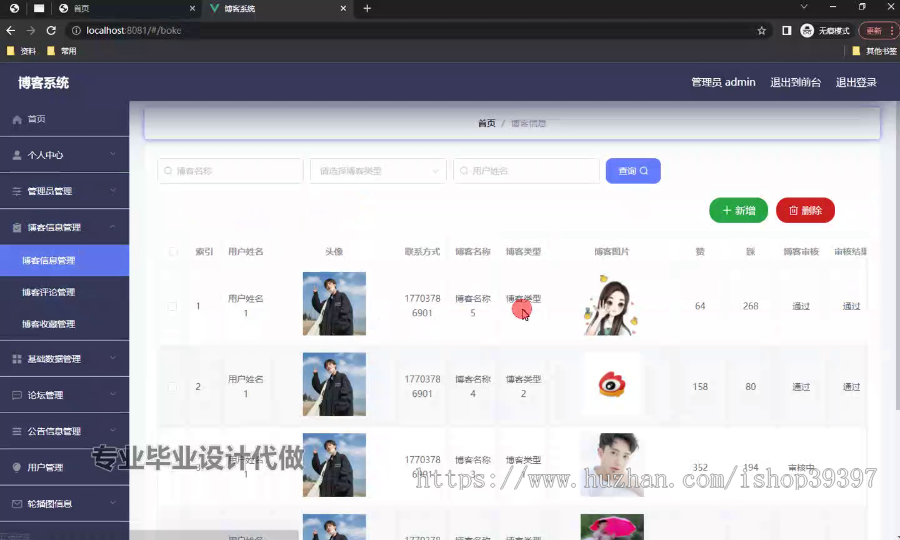This screenshot has height=540, width=900.
Task: Click the address bar URL localhost:8081
Action: 134,30
